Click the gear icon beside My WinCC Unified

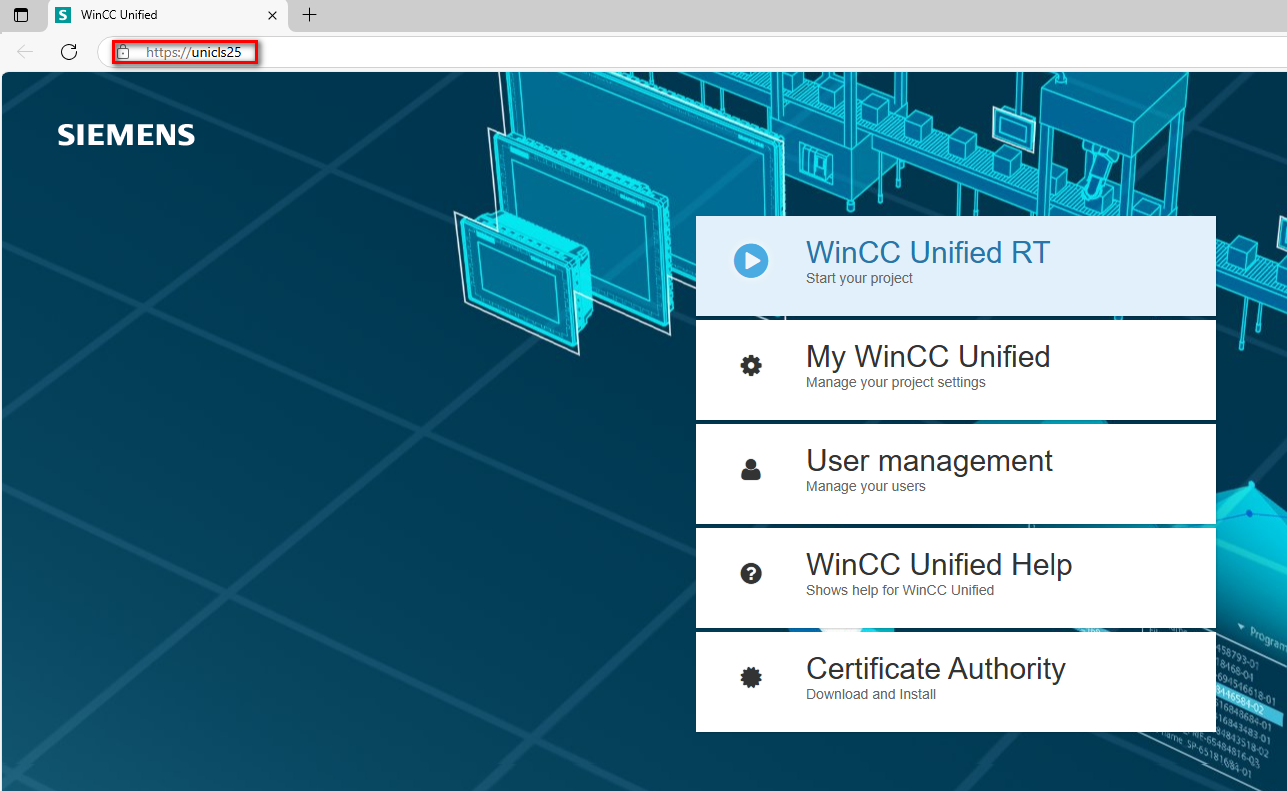751,366
